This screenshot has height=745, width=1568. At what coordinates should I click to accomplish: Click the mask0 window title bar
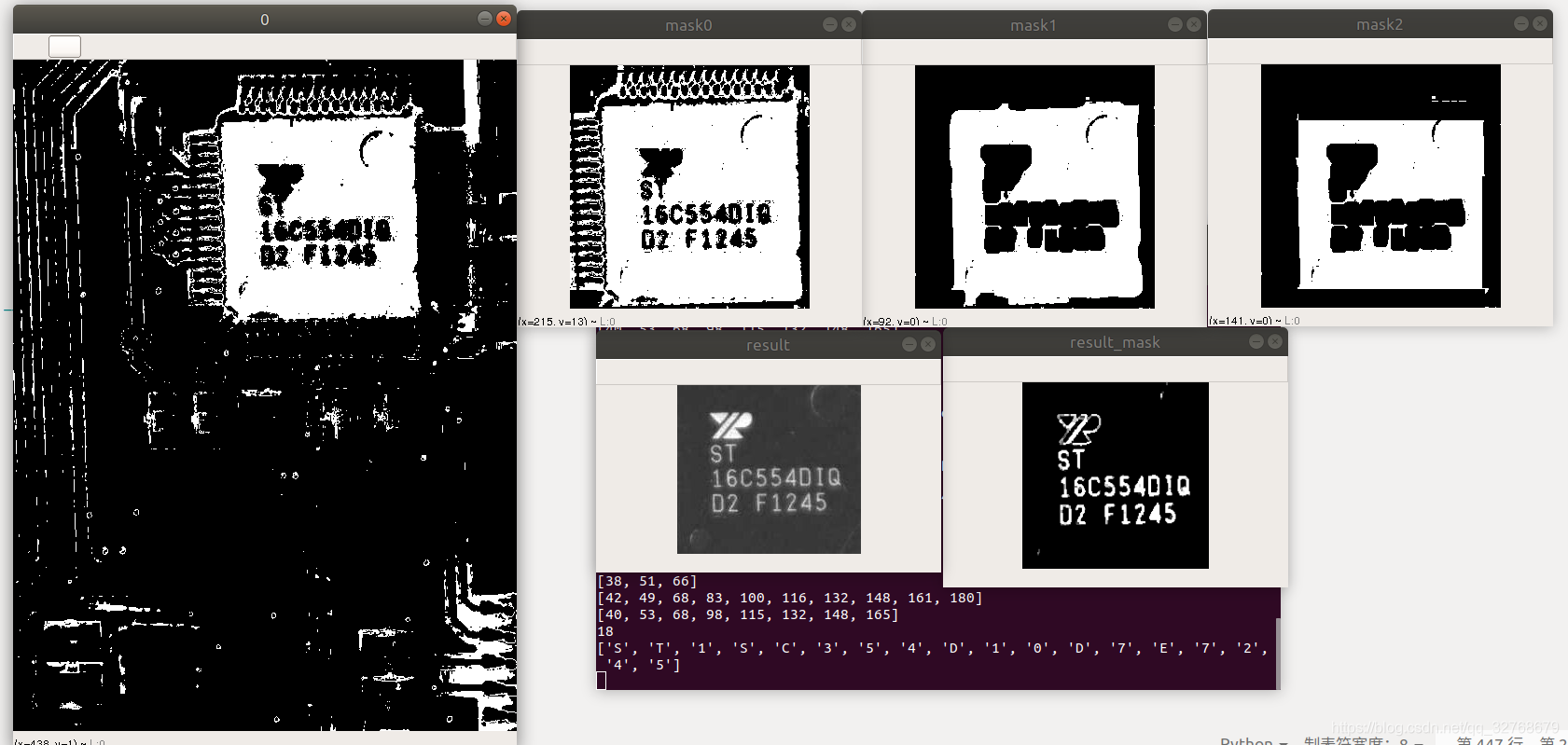[x=688, y=25]
